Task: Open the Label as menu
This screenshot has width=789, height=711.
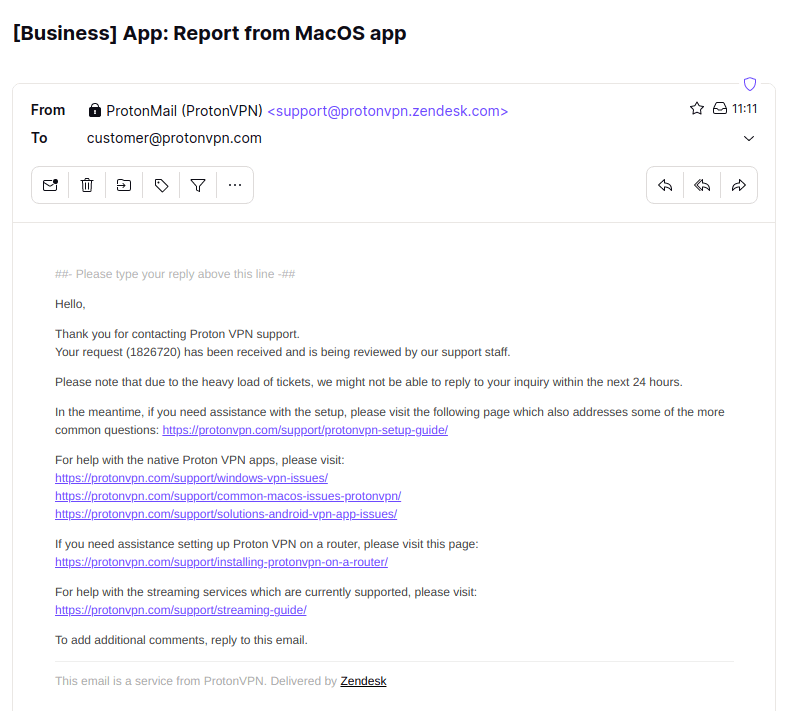Action: point(161,185)
